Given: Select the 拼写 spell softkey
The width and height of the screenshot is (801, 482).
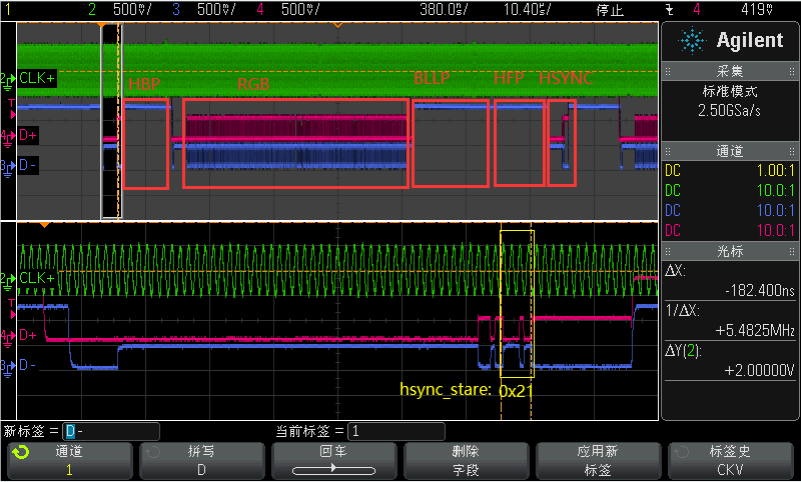Looking at the screenshot, I should pyautogui.click(x=200, y=460).
